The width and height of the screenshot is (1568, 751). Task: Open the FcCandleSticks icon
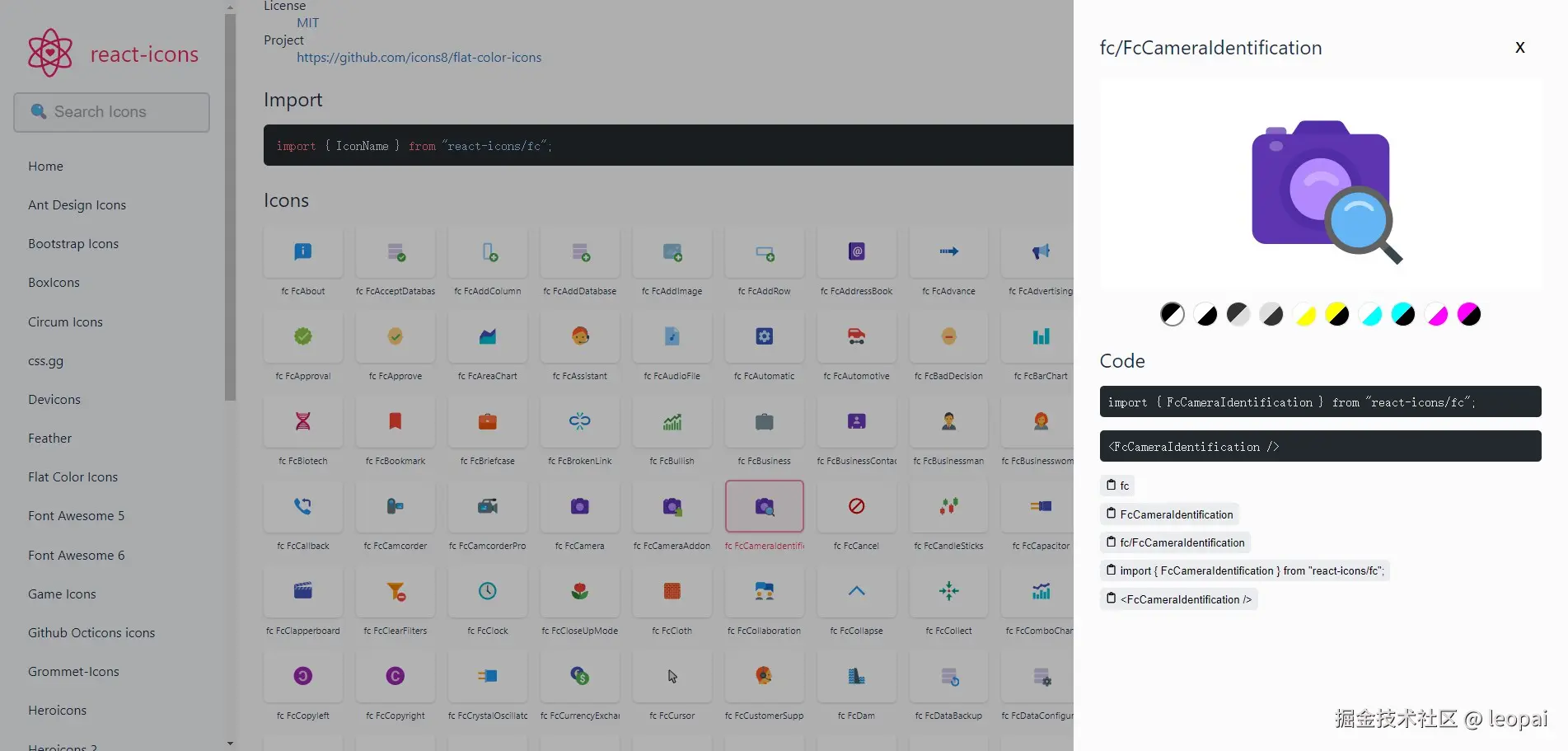point(949,507)
